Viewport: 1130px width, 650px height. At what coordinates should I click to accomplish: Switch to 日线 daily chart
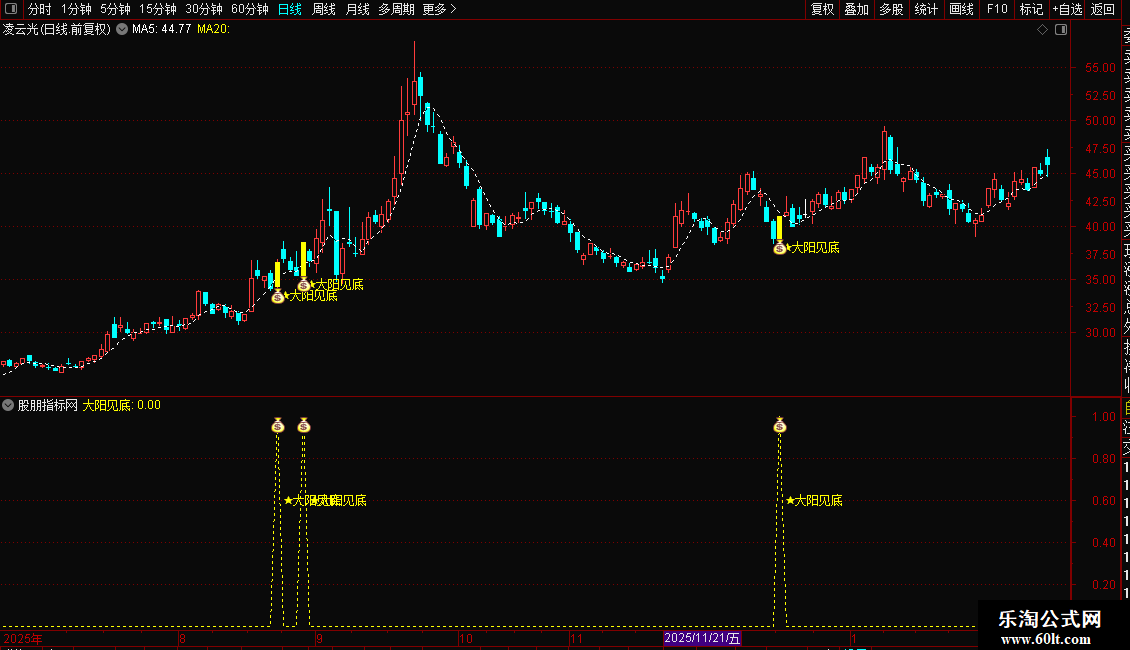tap(290, 9)
